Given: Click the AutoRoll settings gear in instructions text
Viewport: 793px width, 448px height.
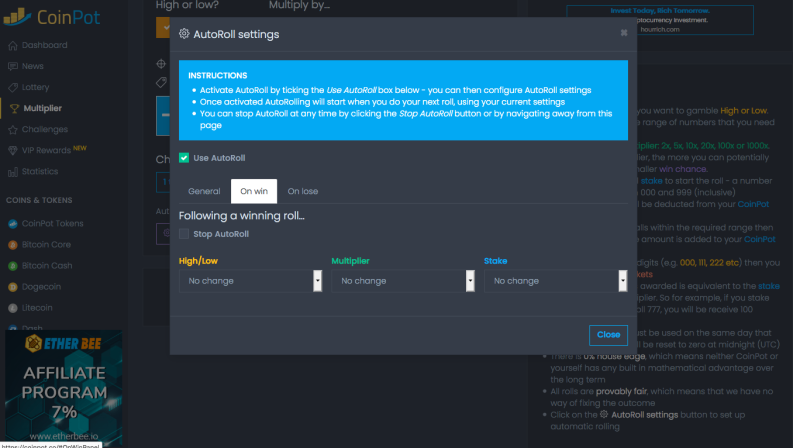Looking at the screenshot, I should tap(604, 414).
